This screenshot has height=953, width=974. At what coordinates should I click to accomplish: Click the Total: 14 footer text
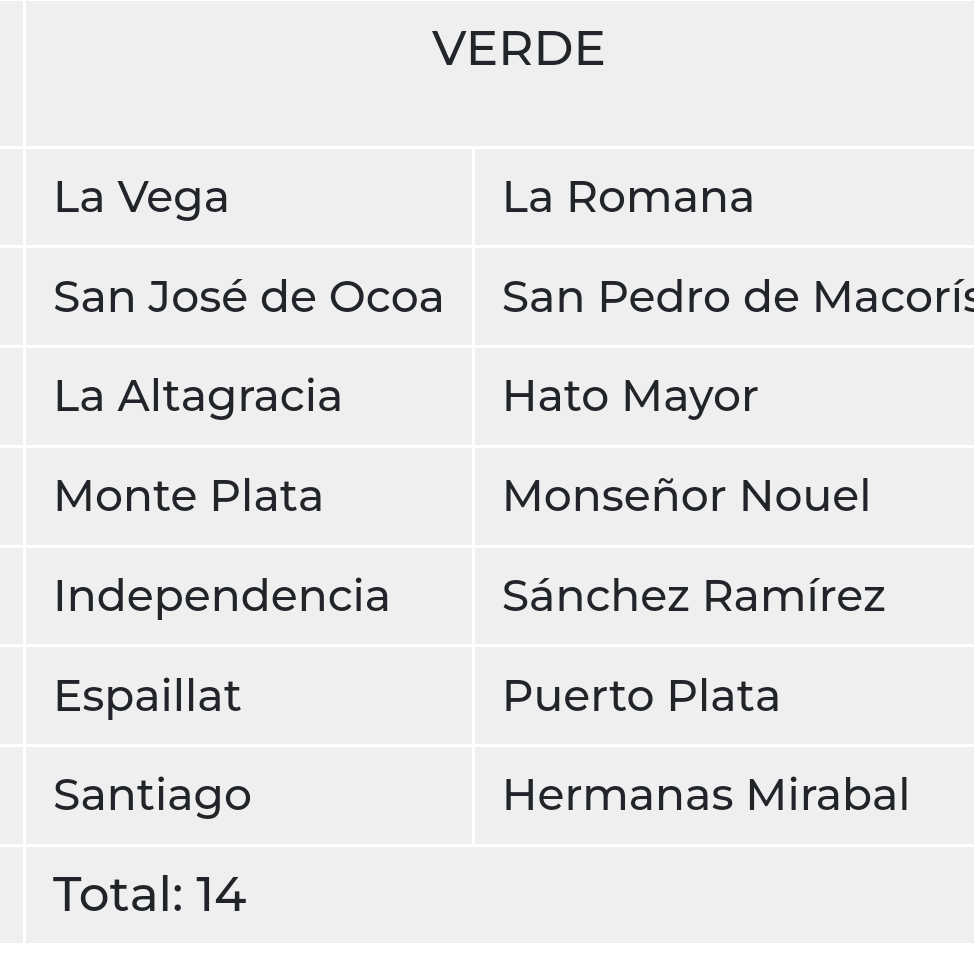point(150,895)
